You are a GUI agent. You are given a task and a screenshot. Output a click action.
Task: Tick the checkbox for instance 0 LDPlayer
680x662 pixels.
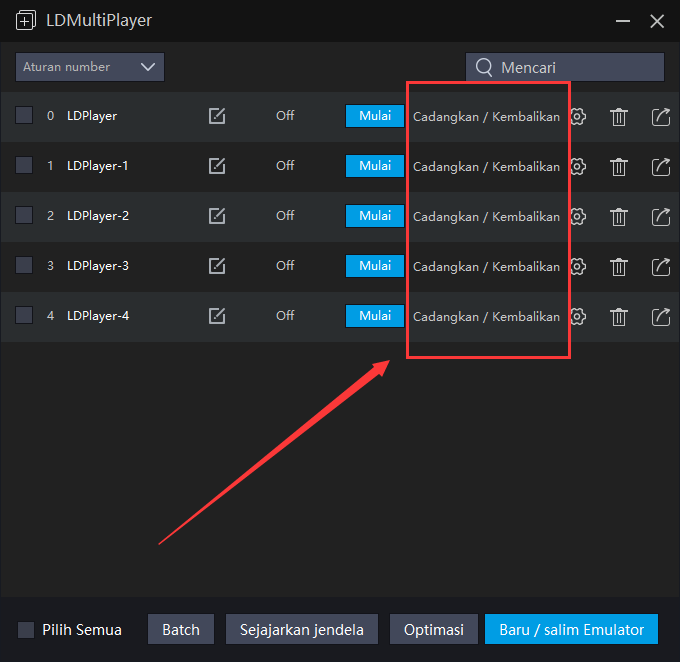(24, 115)
